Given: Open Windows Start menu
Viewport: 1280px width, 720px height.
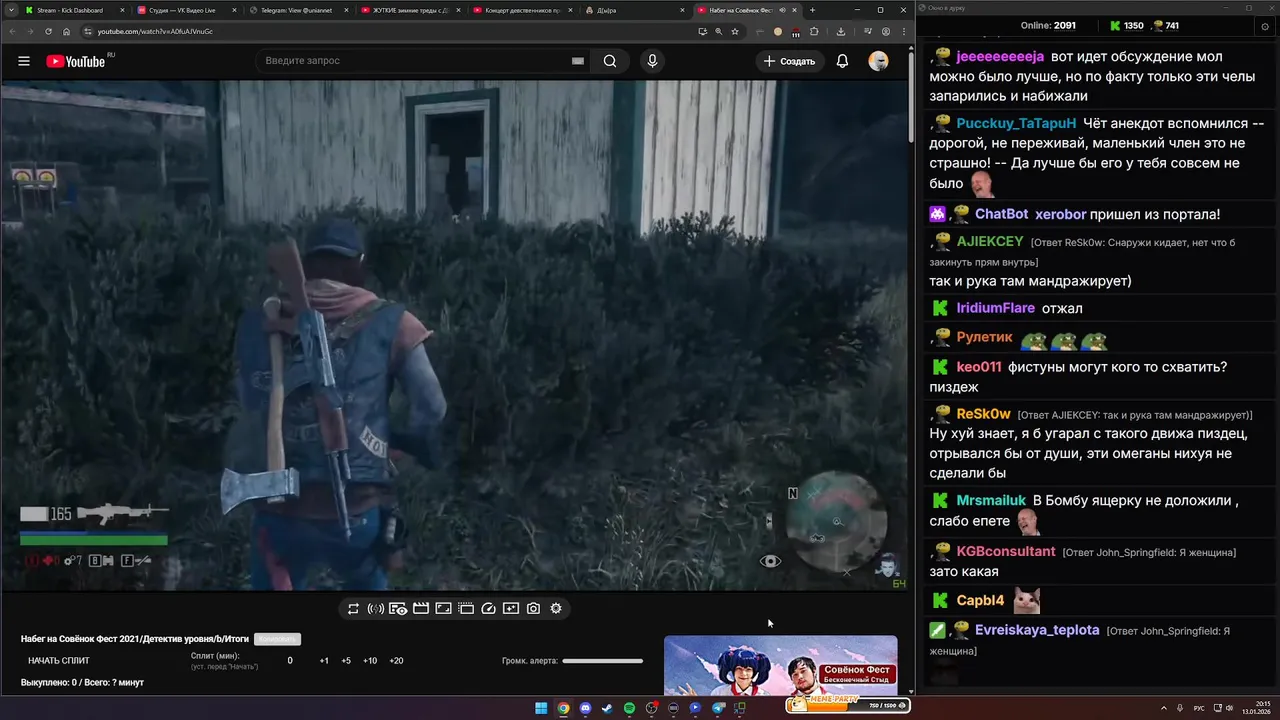Looking at the screenshot, I should click(541, 708).
